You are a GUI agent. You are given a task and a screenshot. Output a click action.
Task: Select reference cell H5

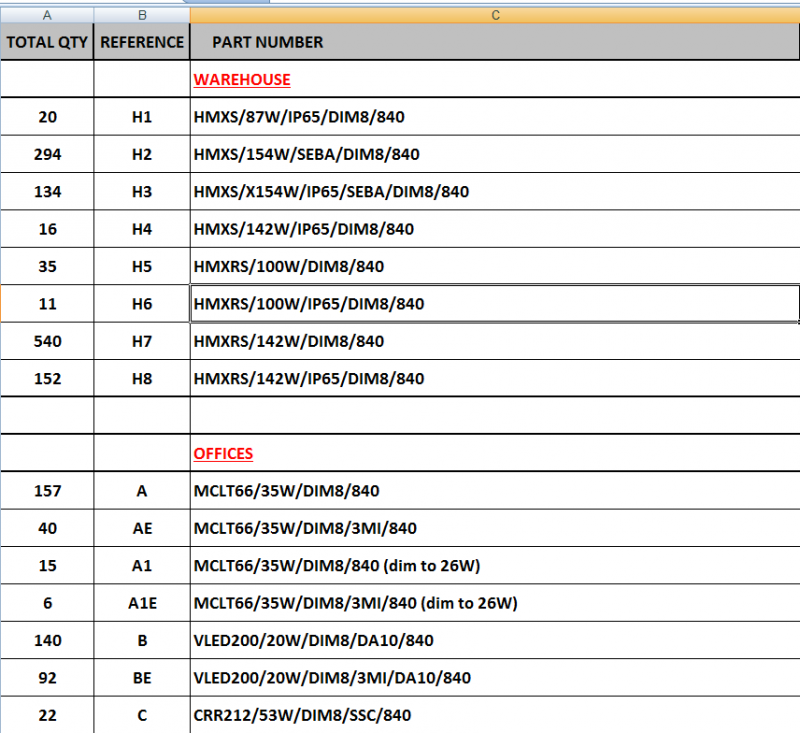click(142, 266)
